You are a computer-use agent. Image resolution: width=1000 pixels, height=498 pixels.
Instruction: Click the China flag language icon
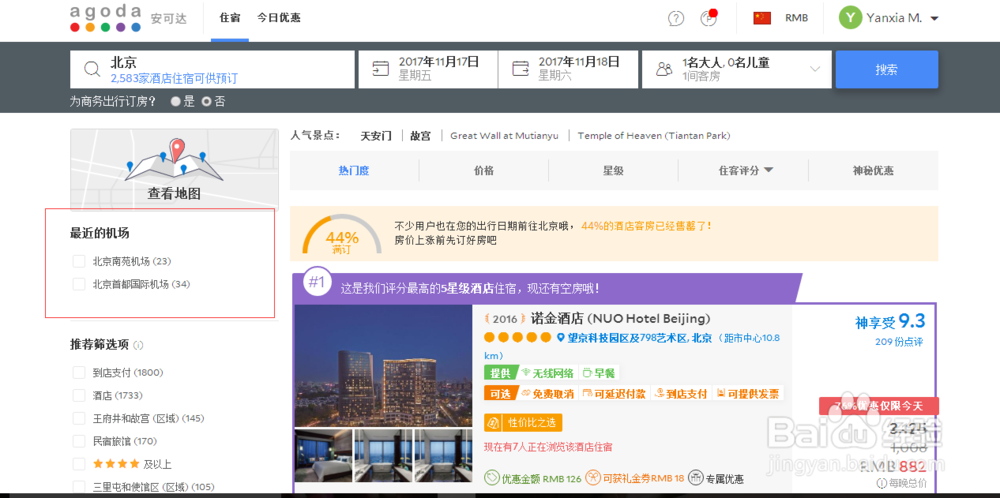[x=762, y=18]
